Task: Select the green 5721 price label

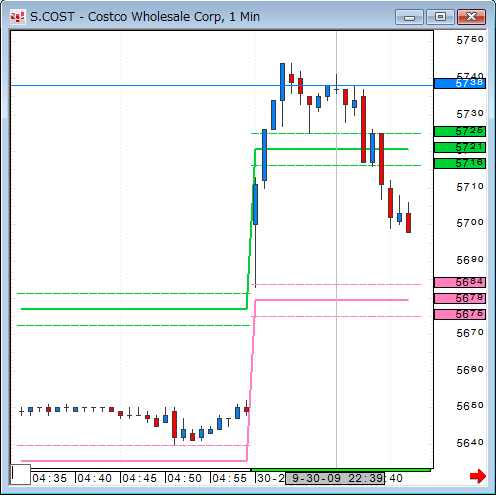Action: tap(460, 147)
